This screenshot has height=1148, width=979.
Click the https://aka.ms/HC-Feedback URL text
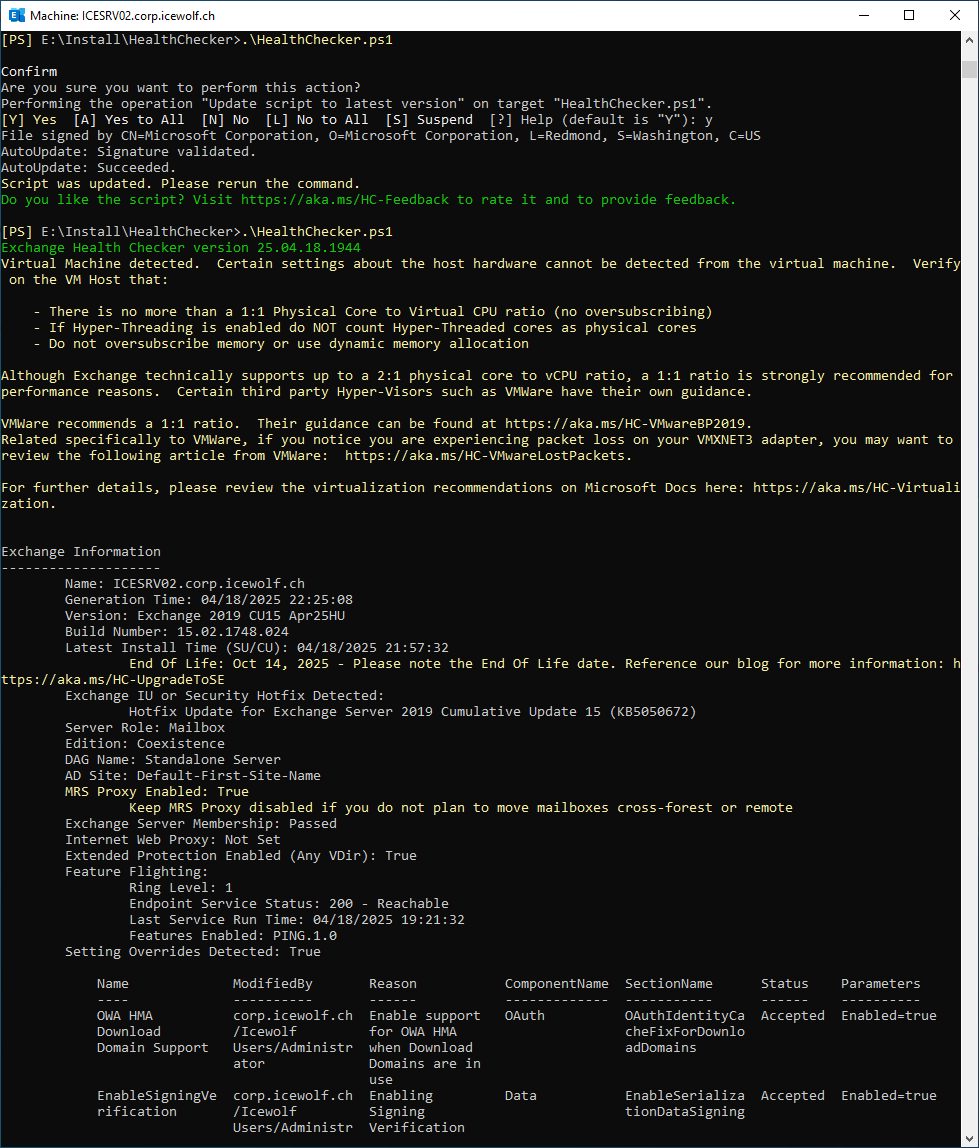coord(345,200)
